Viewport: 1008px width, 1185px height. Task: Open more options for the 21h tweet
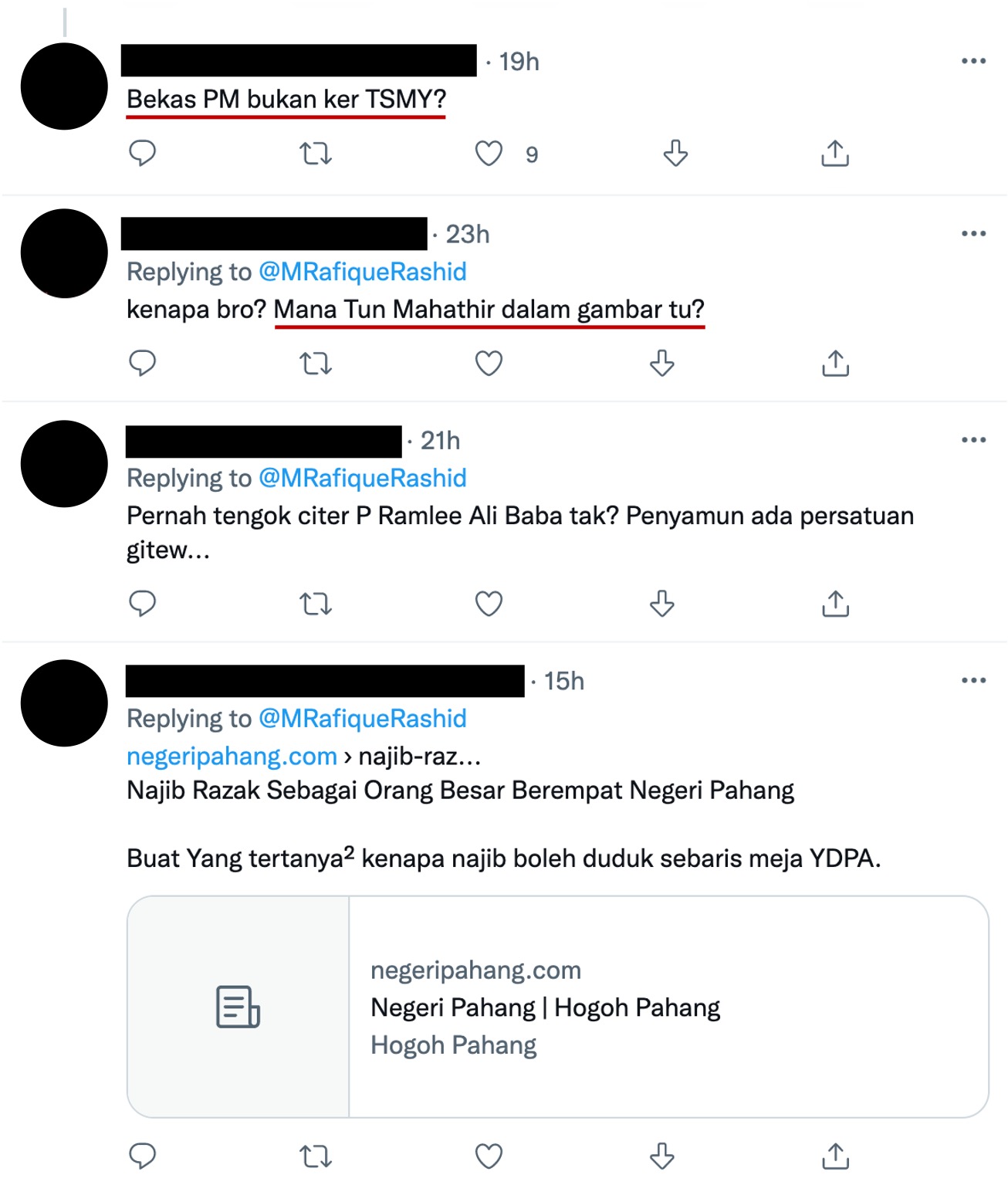click(x=973, y=439)
